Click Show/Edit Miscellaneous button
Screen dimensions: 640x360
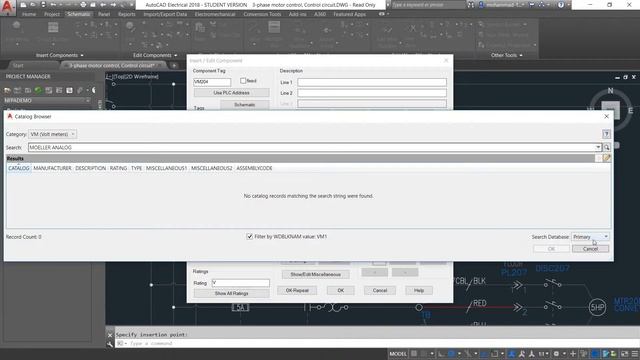[316, 275]
